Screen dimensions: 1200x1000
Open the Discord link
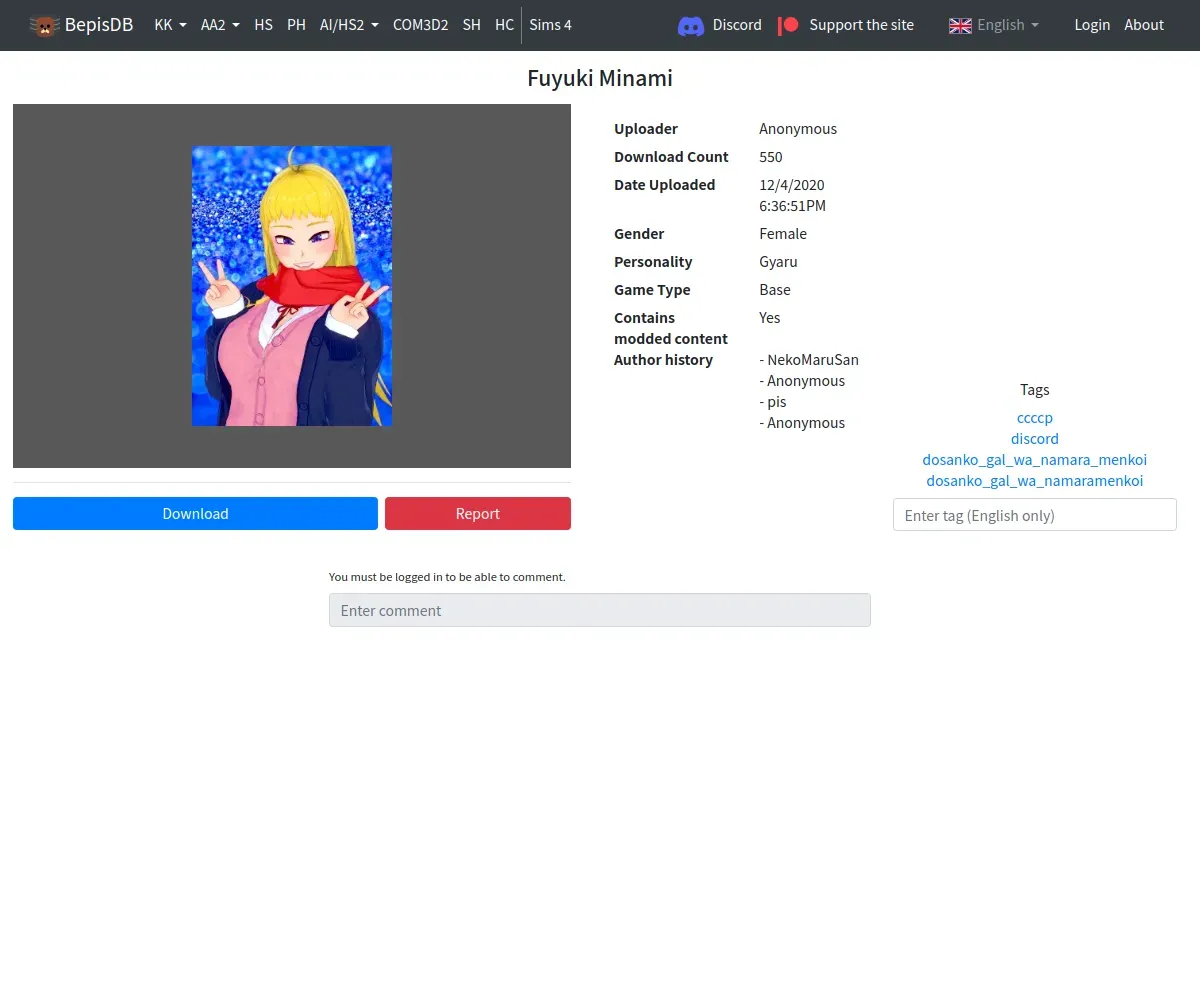(x=737, y=25)
